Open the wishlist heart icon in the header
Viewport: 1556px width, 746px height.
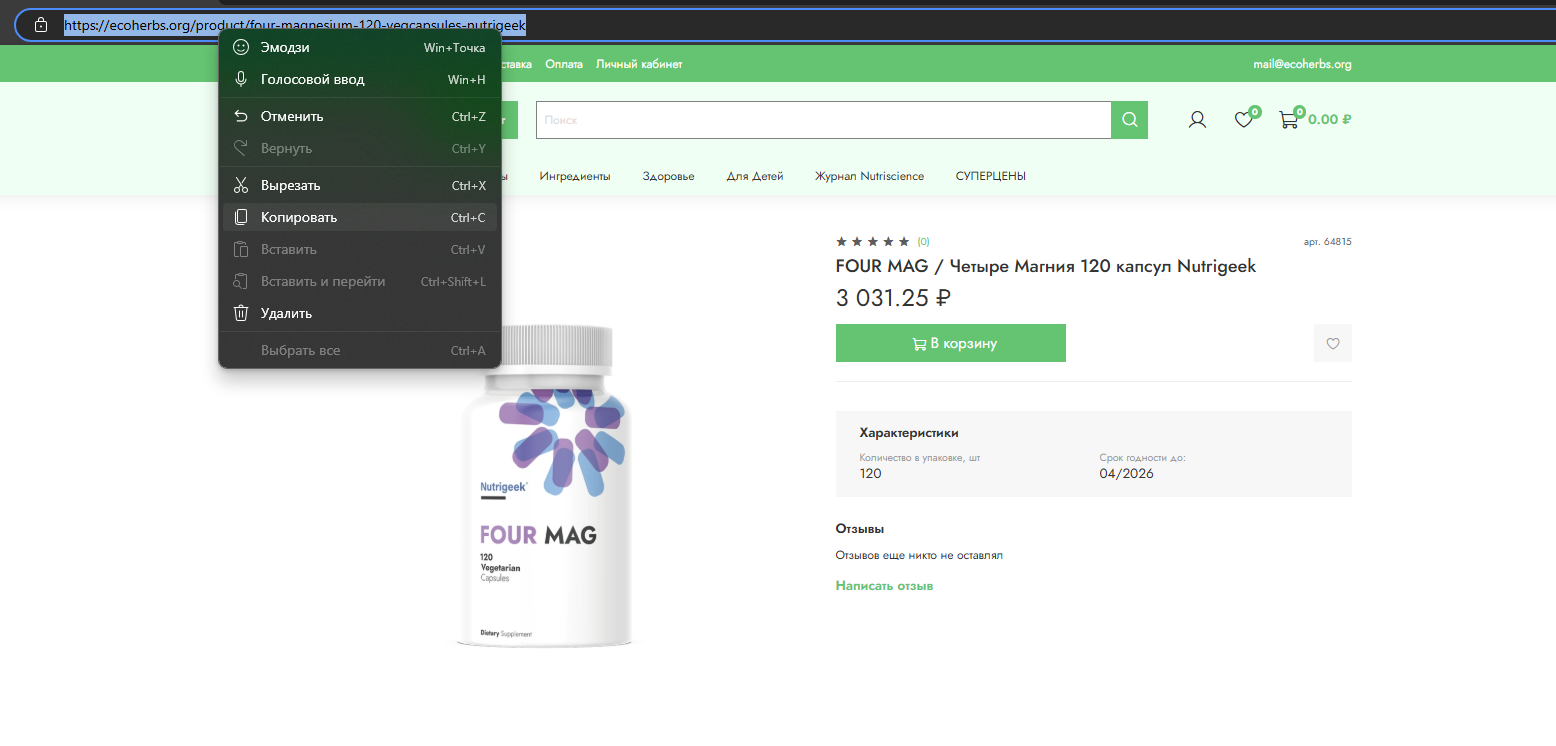(1243, 120)
